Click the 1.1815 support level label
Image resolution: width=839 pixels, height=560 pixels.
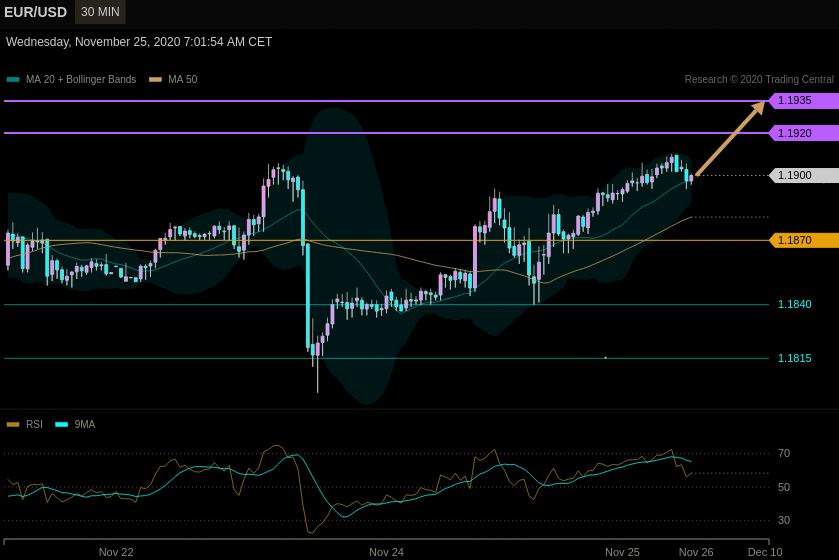(x=794, y=358)
